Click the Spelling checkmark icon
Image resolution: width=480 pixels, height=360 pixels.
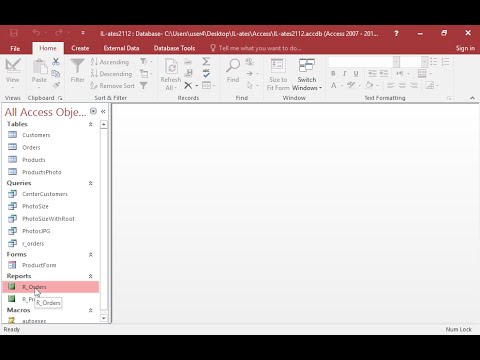(206, 73)
